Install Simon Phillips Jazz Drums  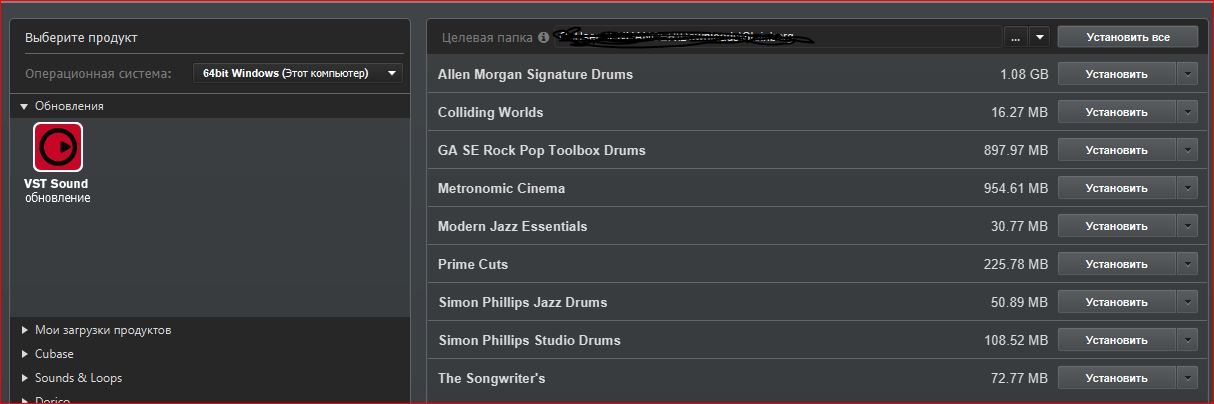coord(1117,302)
